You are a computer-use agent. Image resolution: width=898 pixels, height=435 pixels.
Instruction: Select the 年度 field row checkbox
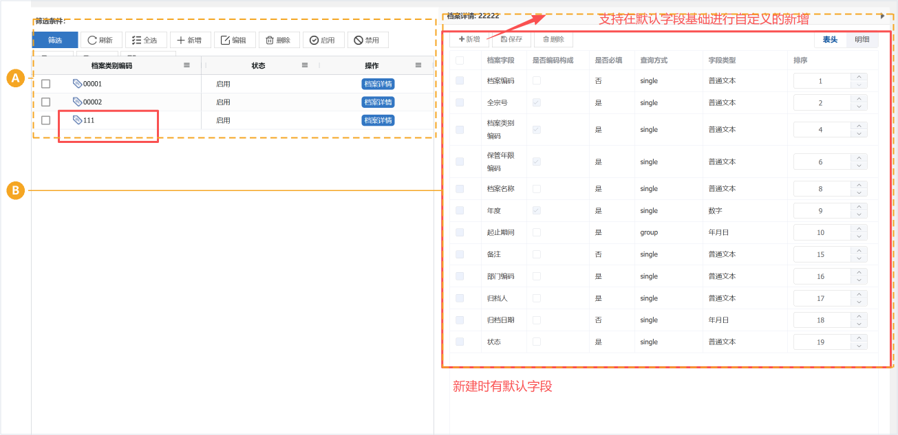[x=459, y=211]
